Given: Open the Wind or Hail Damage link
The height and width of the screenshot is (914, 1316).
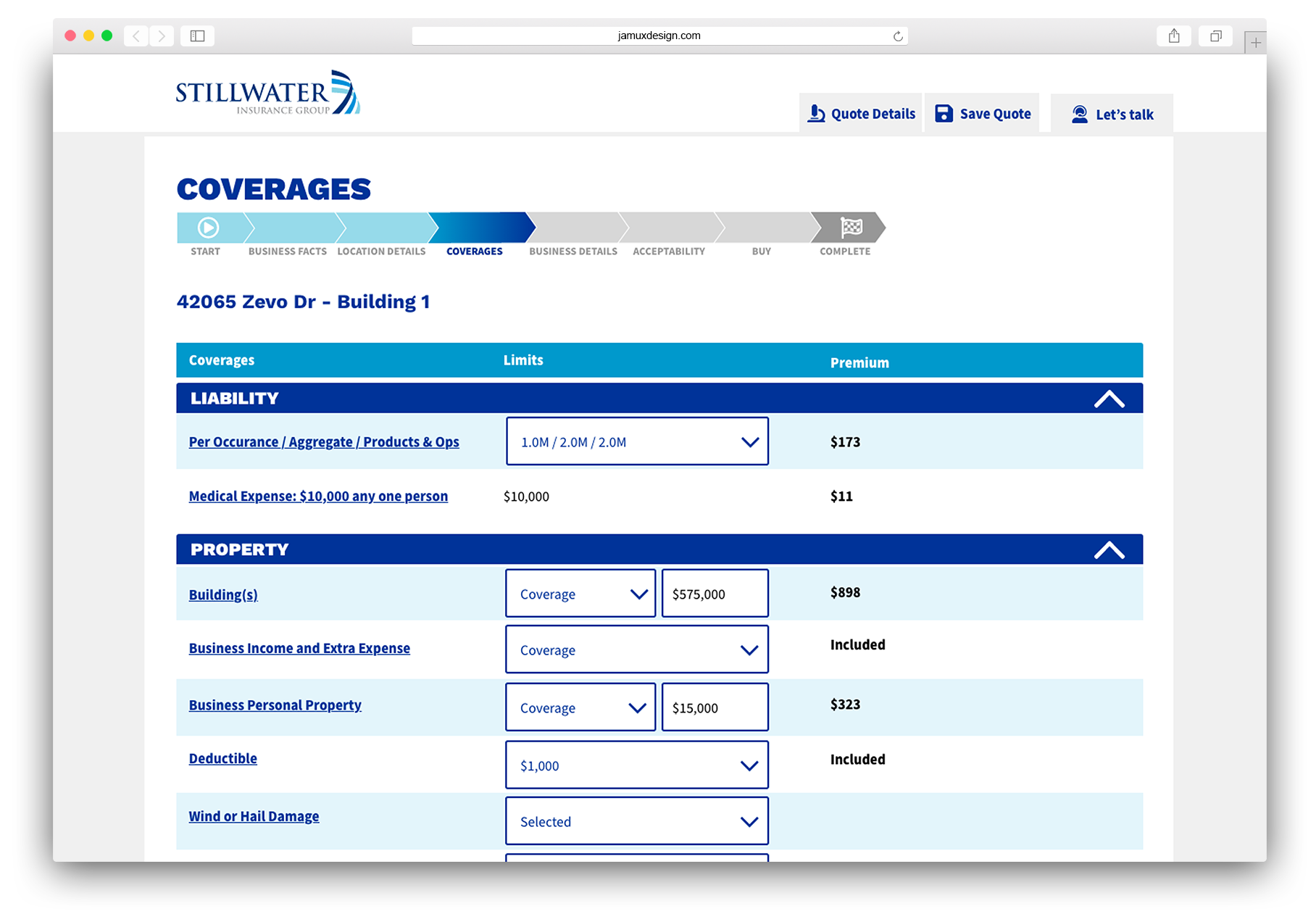Looking at the screenshot, I should [254, 817].
